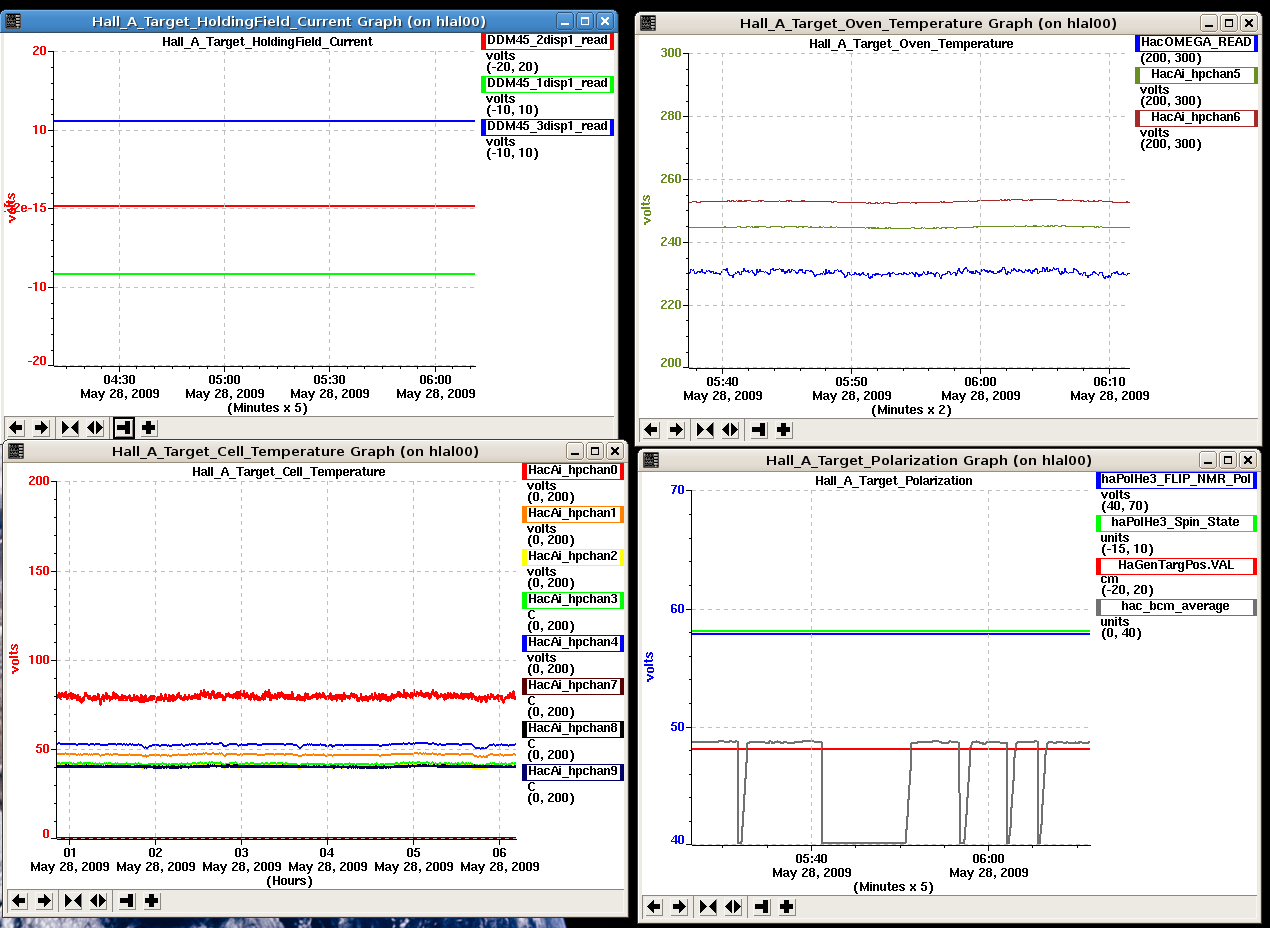Viewport: 1270px width, 928px height.
Task: Compress time axis in Polarization graph
Action: (708, 907)
